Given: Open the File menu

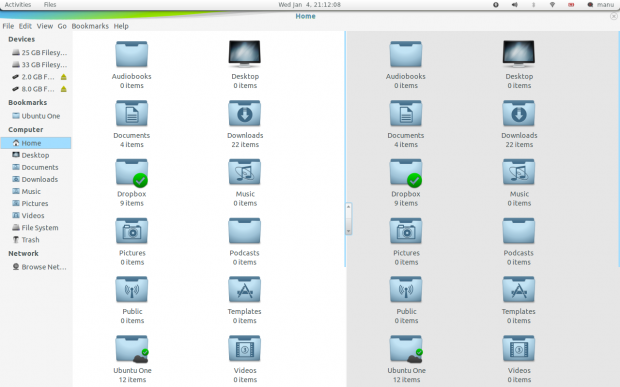Looking at the screenshot, I should tap(8, 26).
